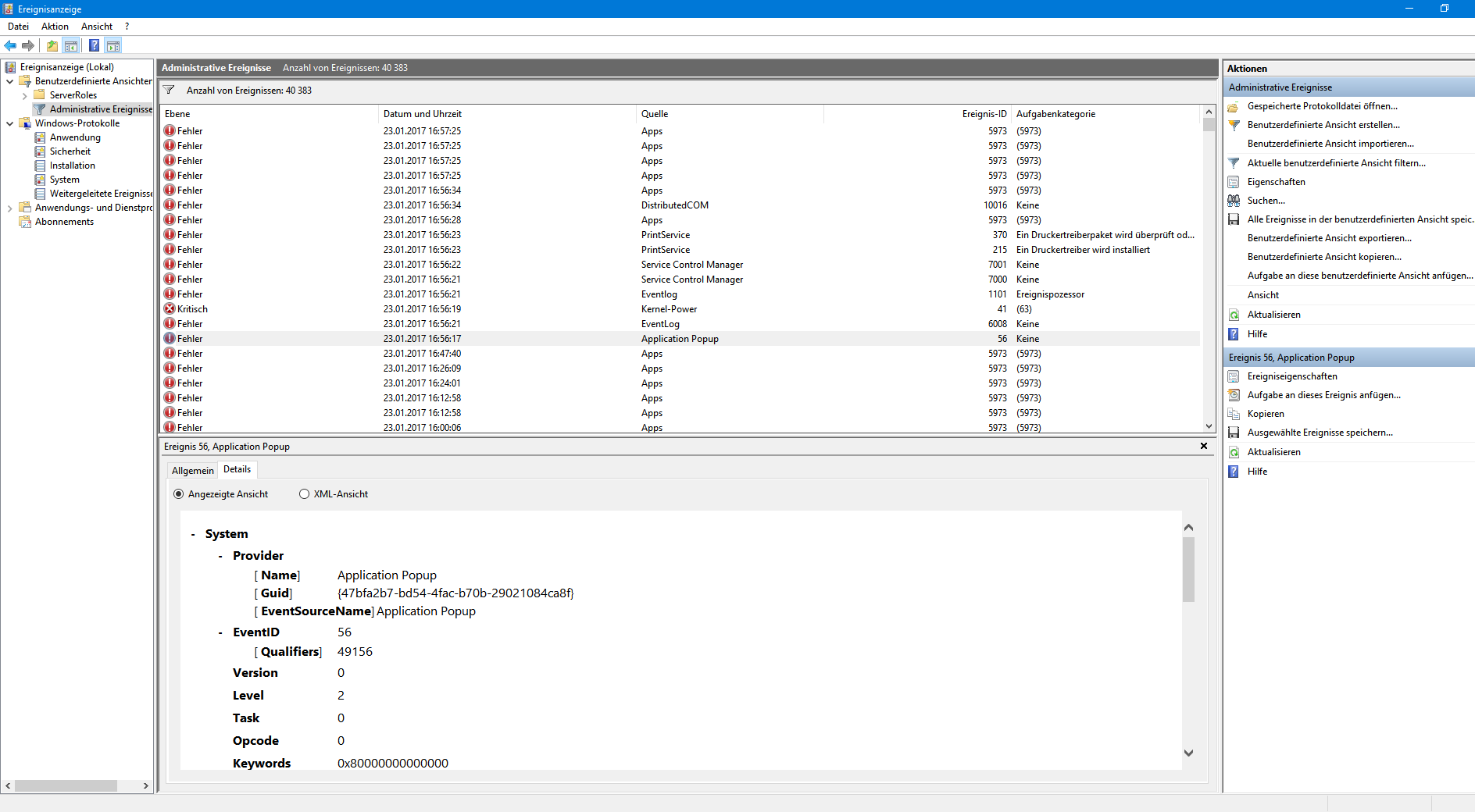The height and width of the screenshot is (812, 1475).
Task: Expand the ServerRoles tree node
Action: pyautogui.click(x=24, y=95)
